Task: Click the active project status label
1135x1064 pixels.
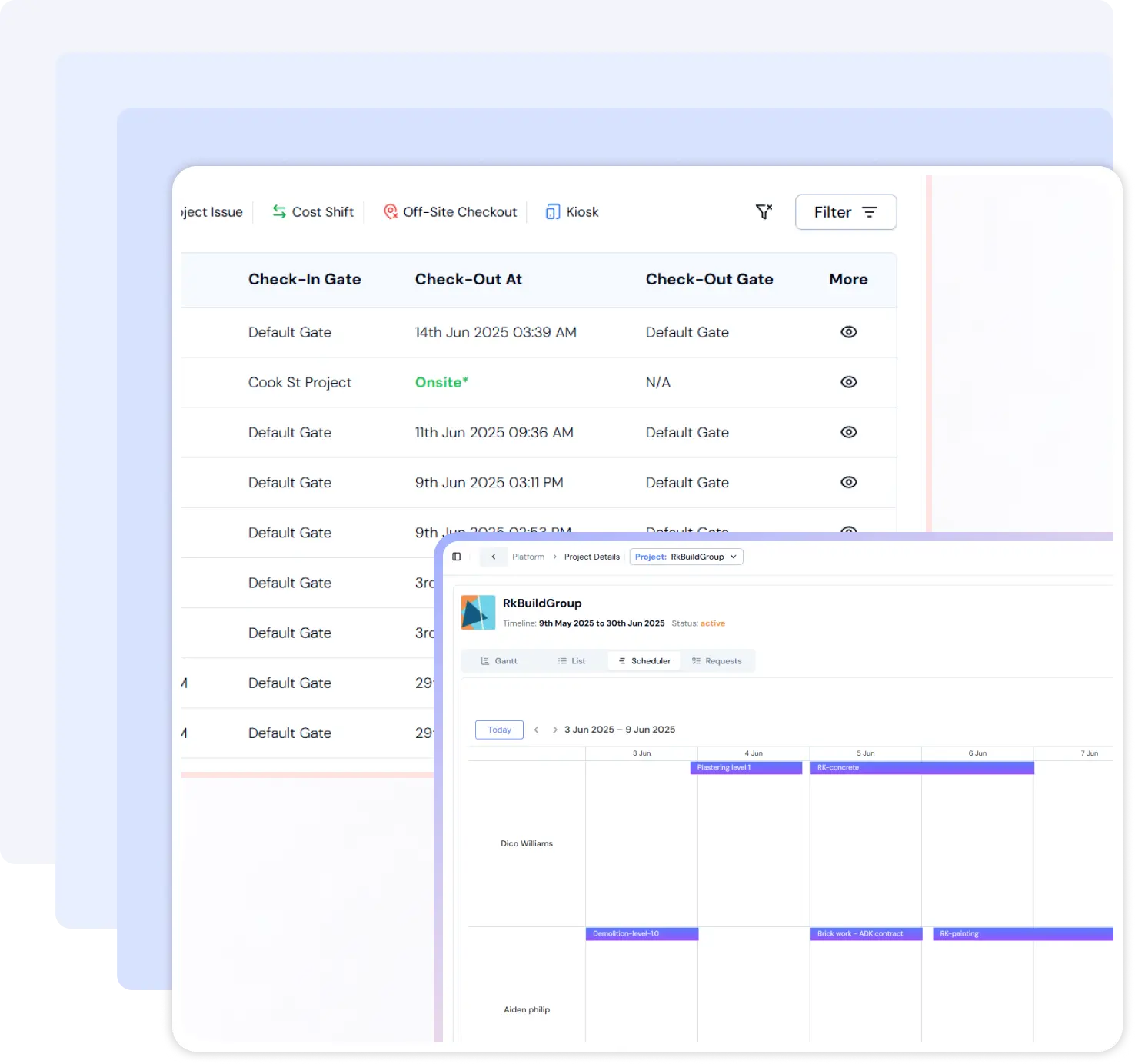Action: 713,623
